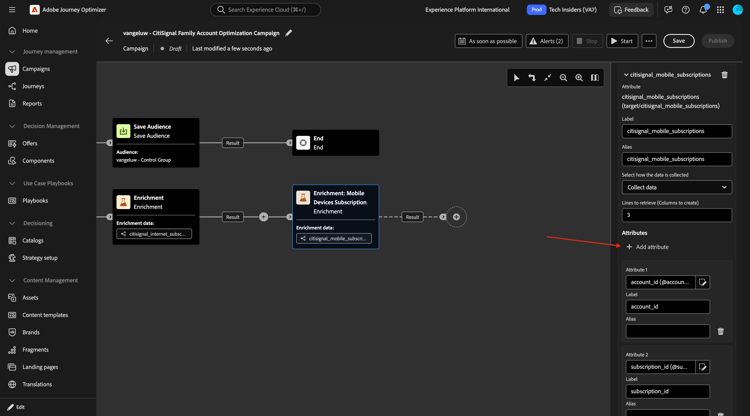Open Playbooks in sidebar
The height and width of the screenshot is (416, 750).
point(35,201)
